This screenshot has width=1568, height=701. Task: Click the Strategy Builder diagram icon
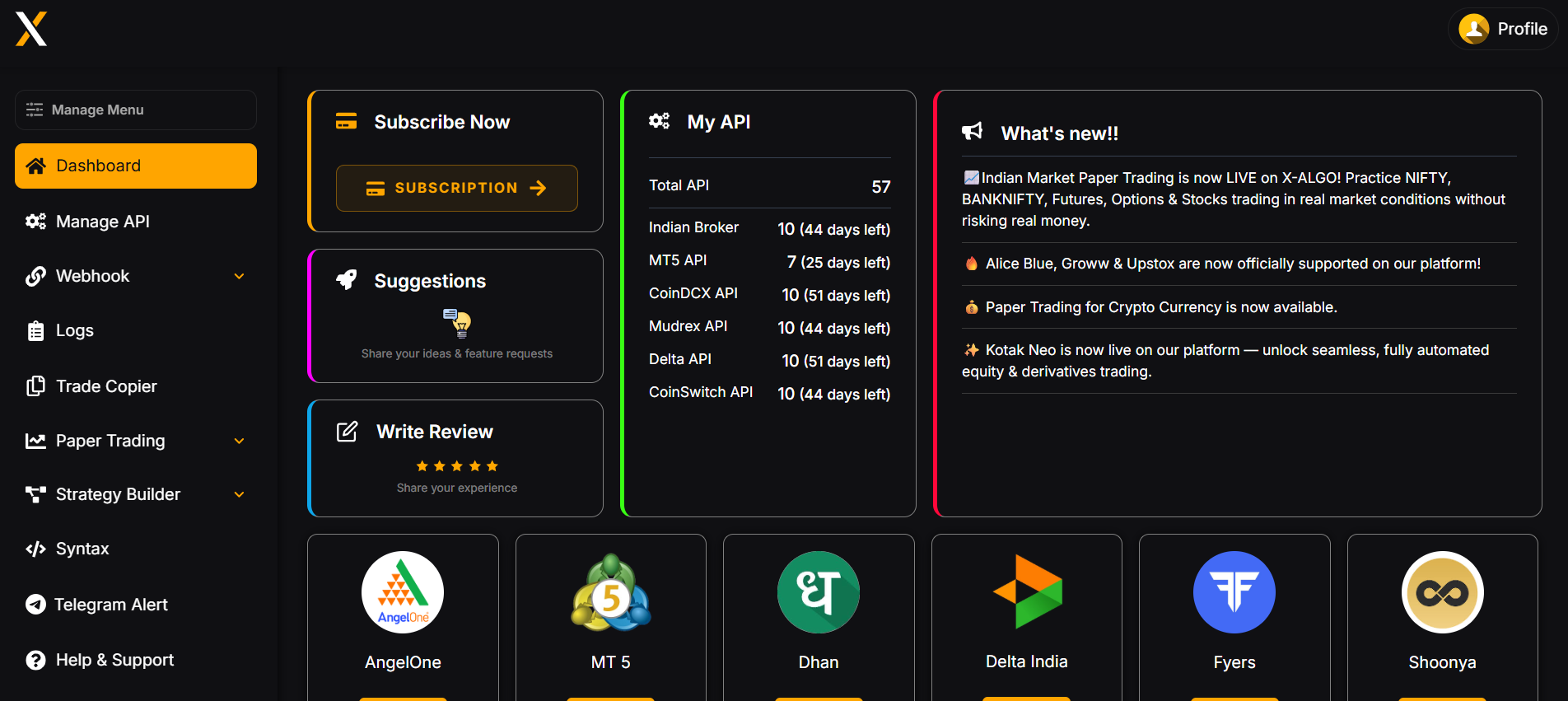[x=35, y=494]
